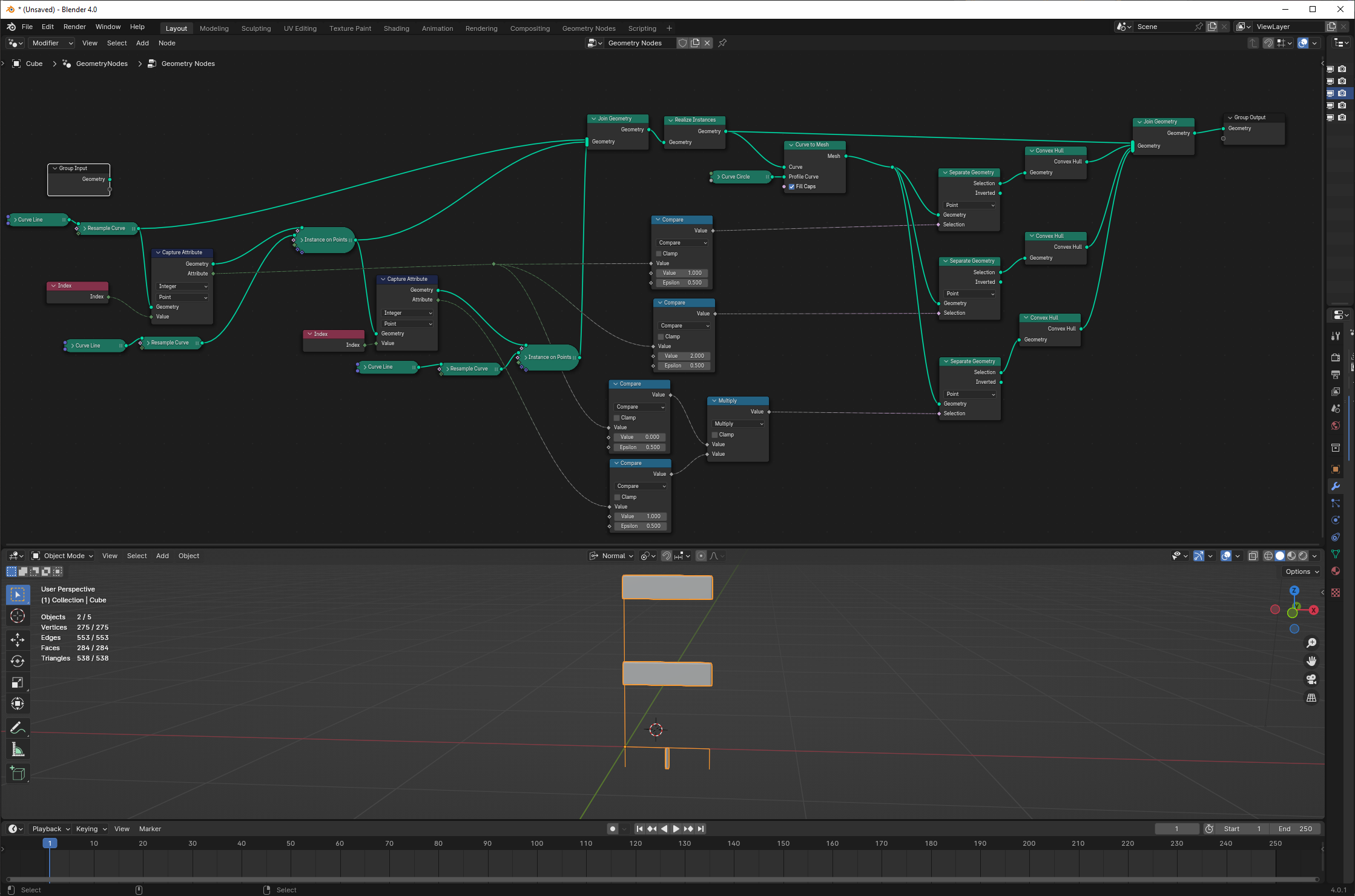Select the Move tool in viewport toolbar

[x=18, y=640]
